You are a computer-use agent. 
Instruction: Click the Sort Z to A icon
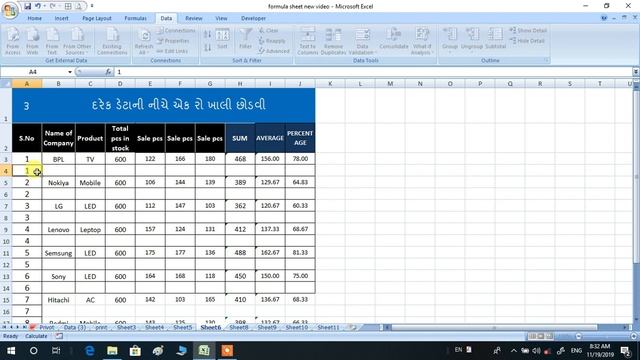pyautogui.click(x=207, y=48)
